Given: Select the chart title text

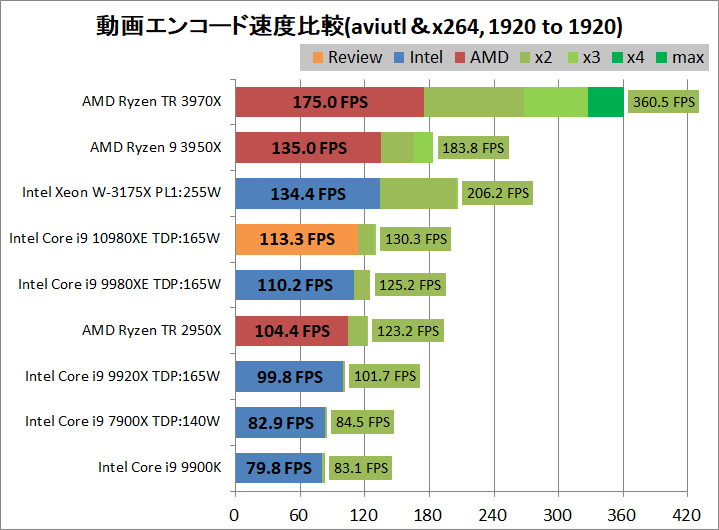Looking at the screenshot, I should [359, 26].
